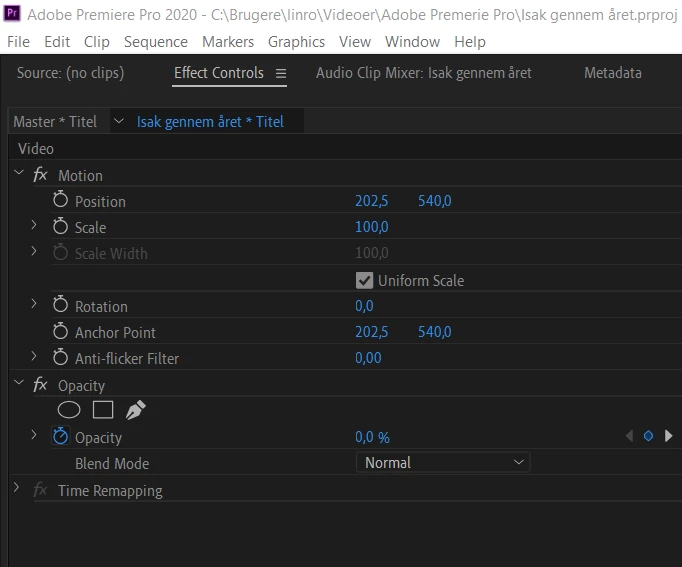Expand the Scale property
The height and width of the screenshot is (567, 682).
33,225
